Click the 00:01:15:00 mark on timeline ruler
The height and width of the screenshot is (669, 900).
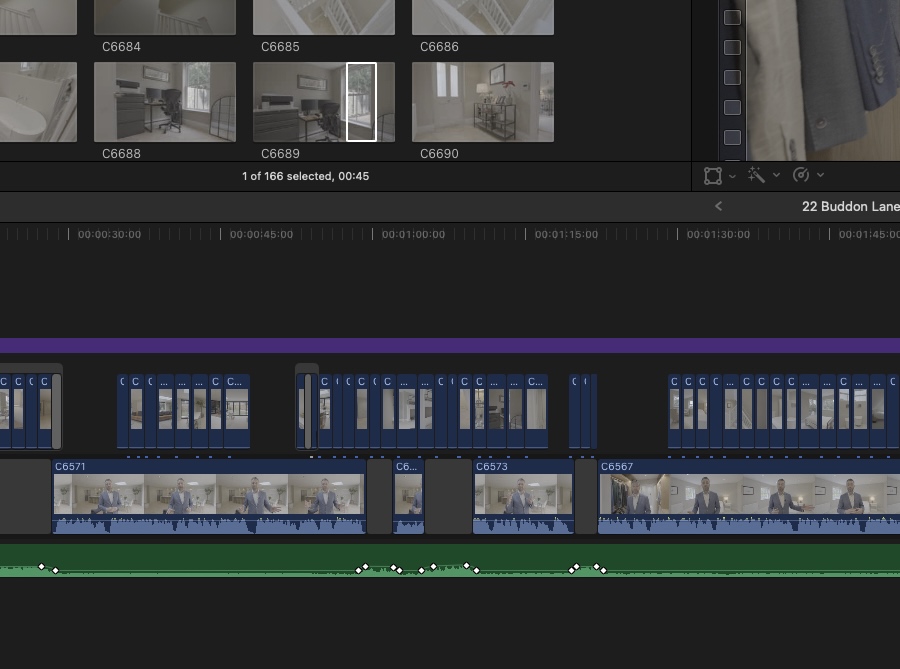[566, 234]
